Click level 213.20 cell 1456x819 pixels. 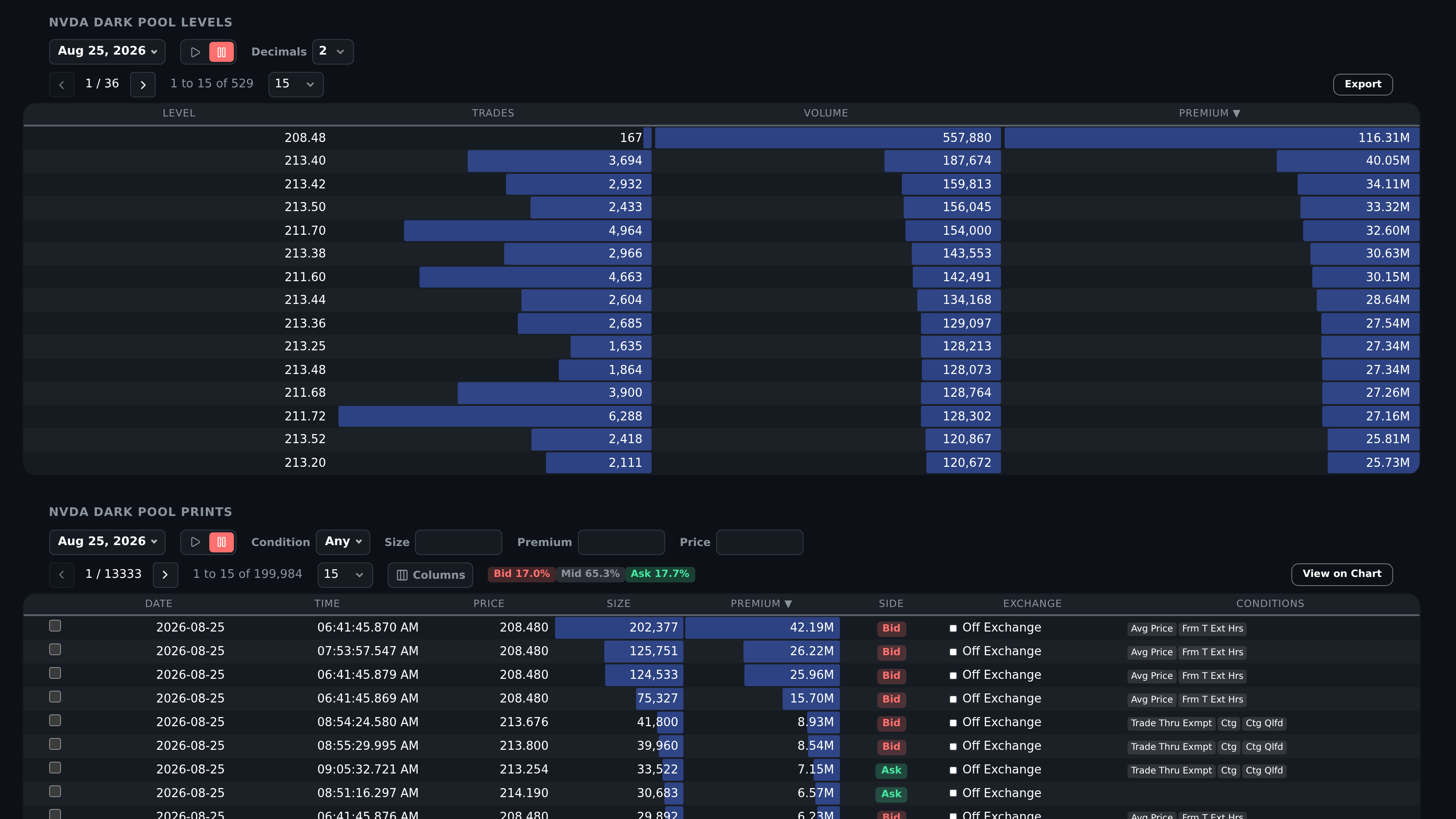305,463
